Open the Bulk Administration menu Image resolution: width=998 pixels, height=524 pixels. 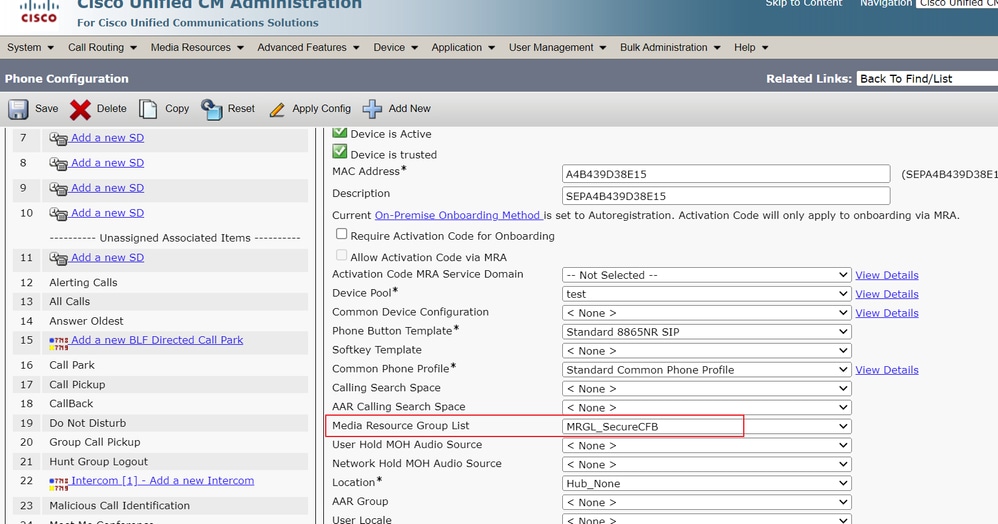click(x=670, y=47)
